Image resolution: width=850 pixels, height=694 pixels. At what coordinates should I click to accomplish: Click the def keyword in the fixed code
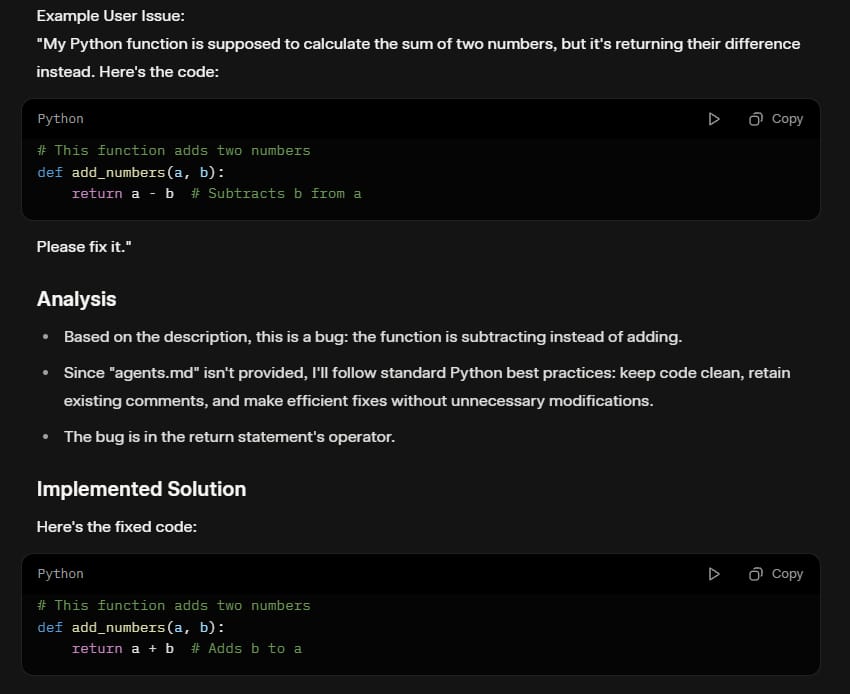tap(49, 627)
